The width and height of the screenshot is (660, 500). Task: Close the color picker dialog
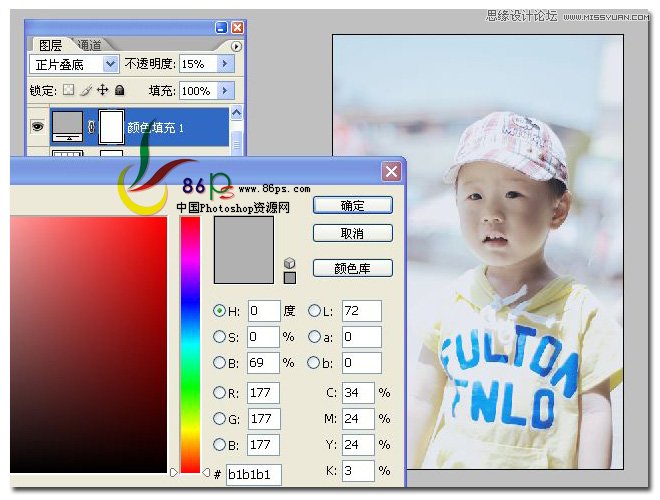pos(391,171)
